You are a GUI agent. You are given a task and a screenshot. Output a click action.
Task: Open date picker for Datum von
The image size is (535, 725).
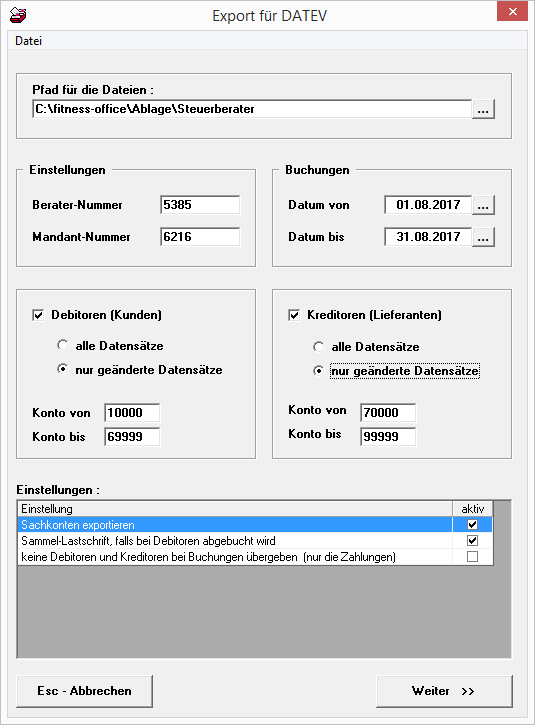click(483, 205)
